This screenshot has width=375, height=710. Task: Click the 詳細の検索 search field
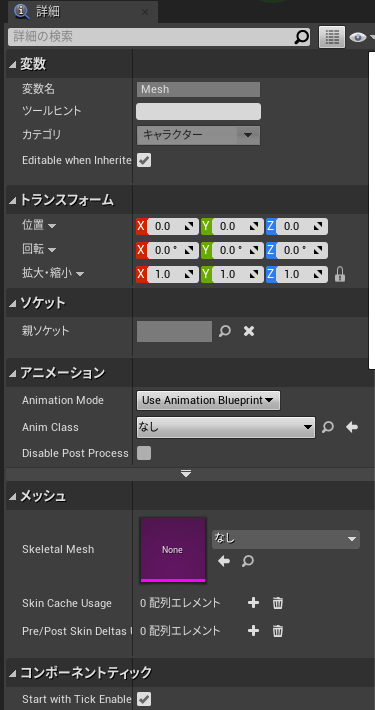pyautogui.click(x=159, y=37)
